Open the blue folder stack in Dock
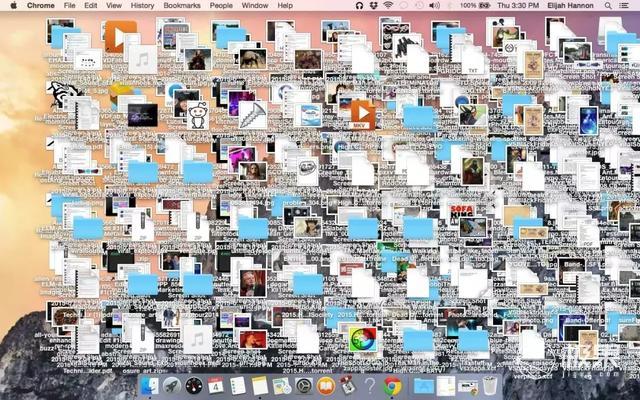 click(424, 386)
